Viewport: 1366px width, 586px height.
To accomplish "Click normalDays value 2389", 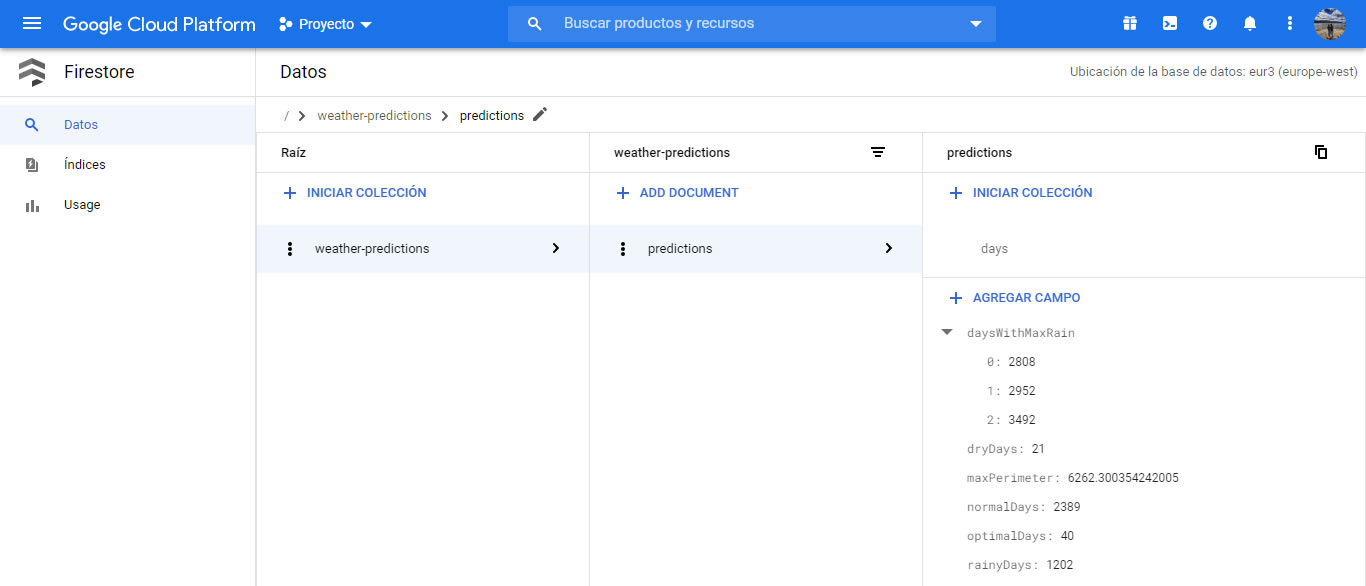I will click(x=1066, y=507).
